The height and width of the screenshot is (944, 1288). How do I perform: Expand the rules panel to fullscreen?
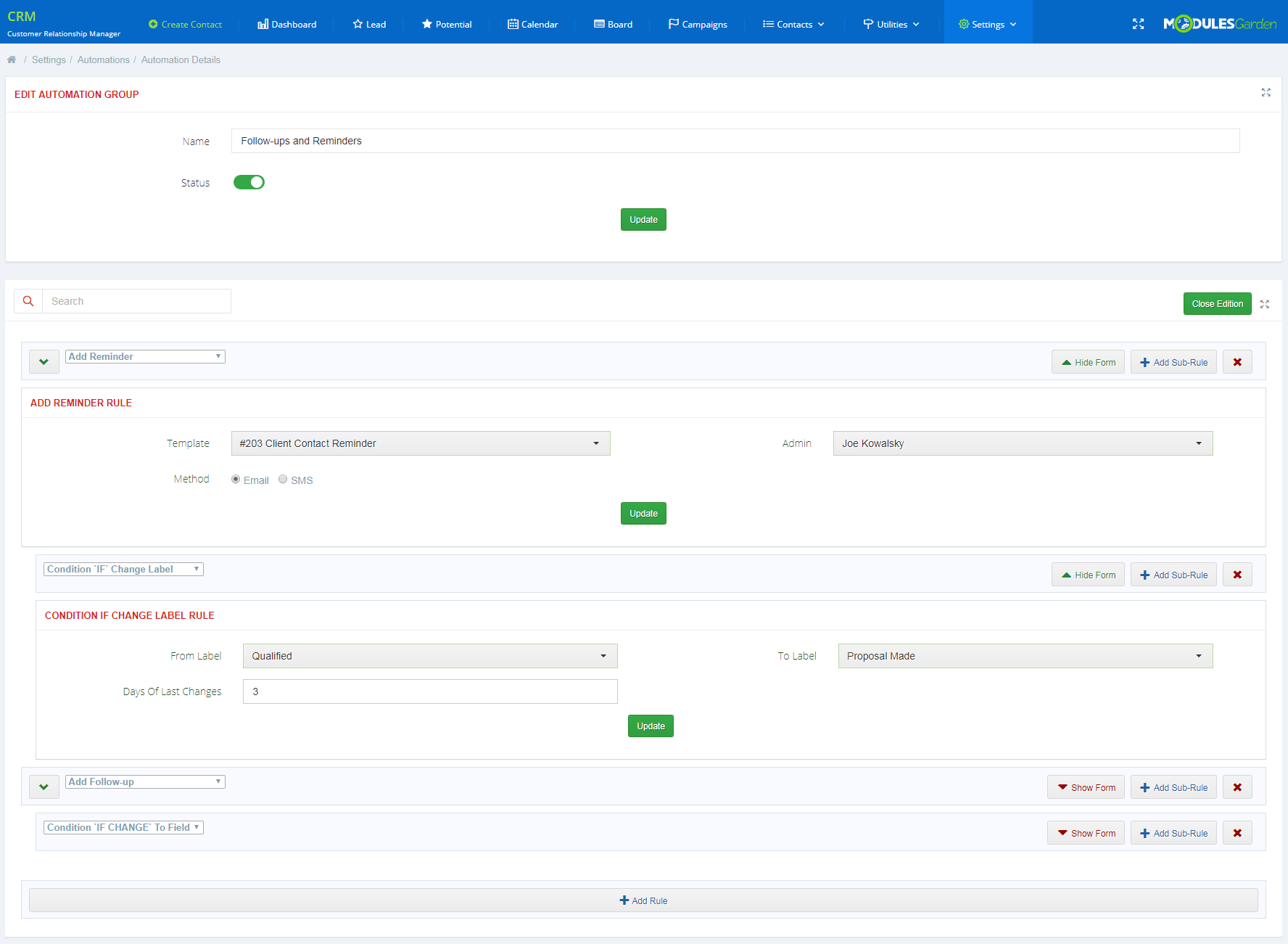pos(1265,304)
